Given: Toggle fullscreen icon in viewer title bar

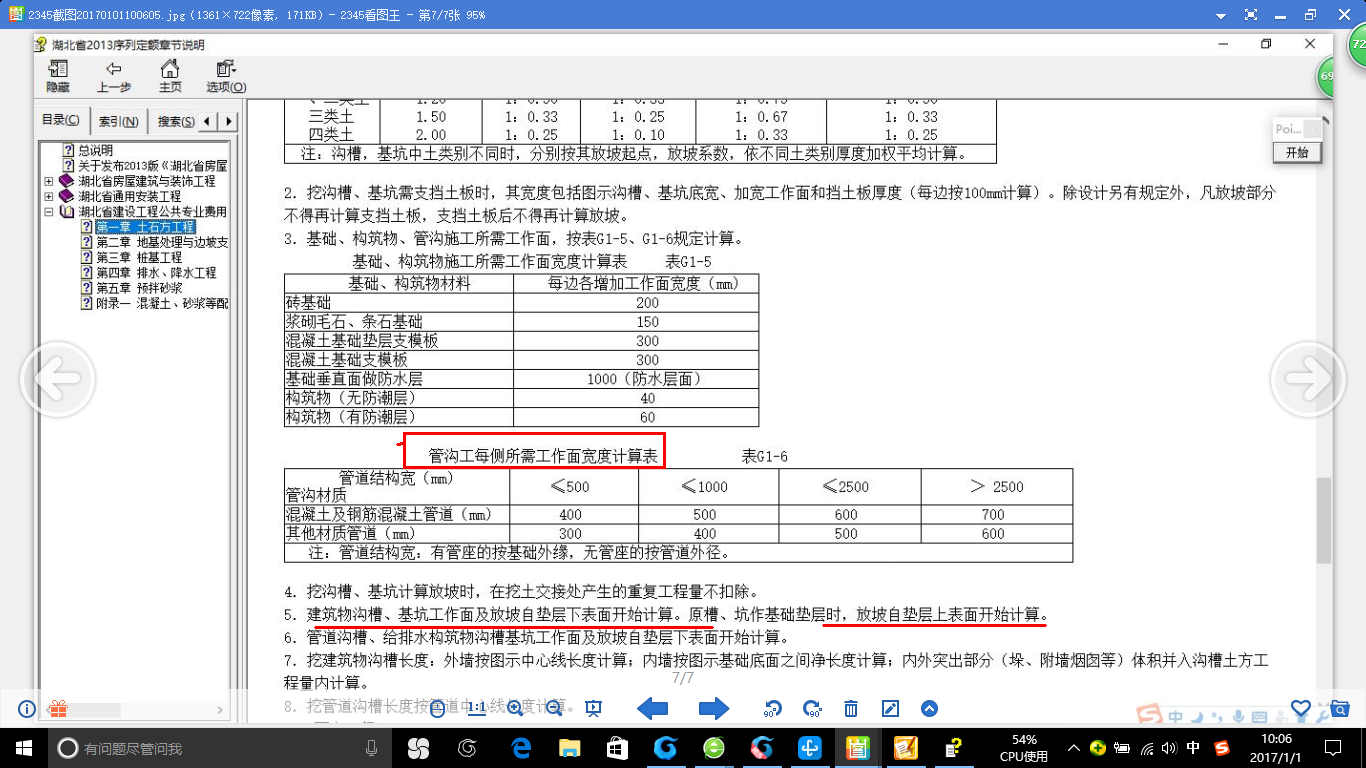Looking at the screenshot, I should (x=1251, y=15).
